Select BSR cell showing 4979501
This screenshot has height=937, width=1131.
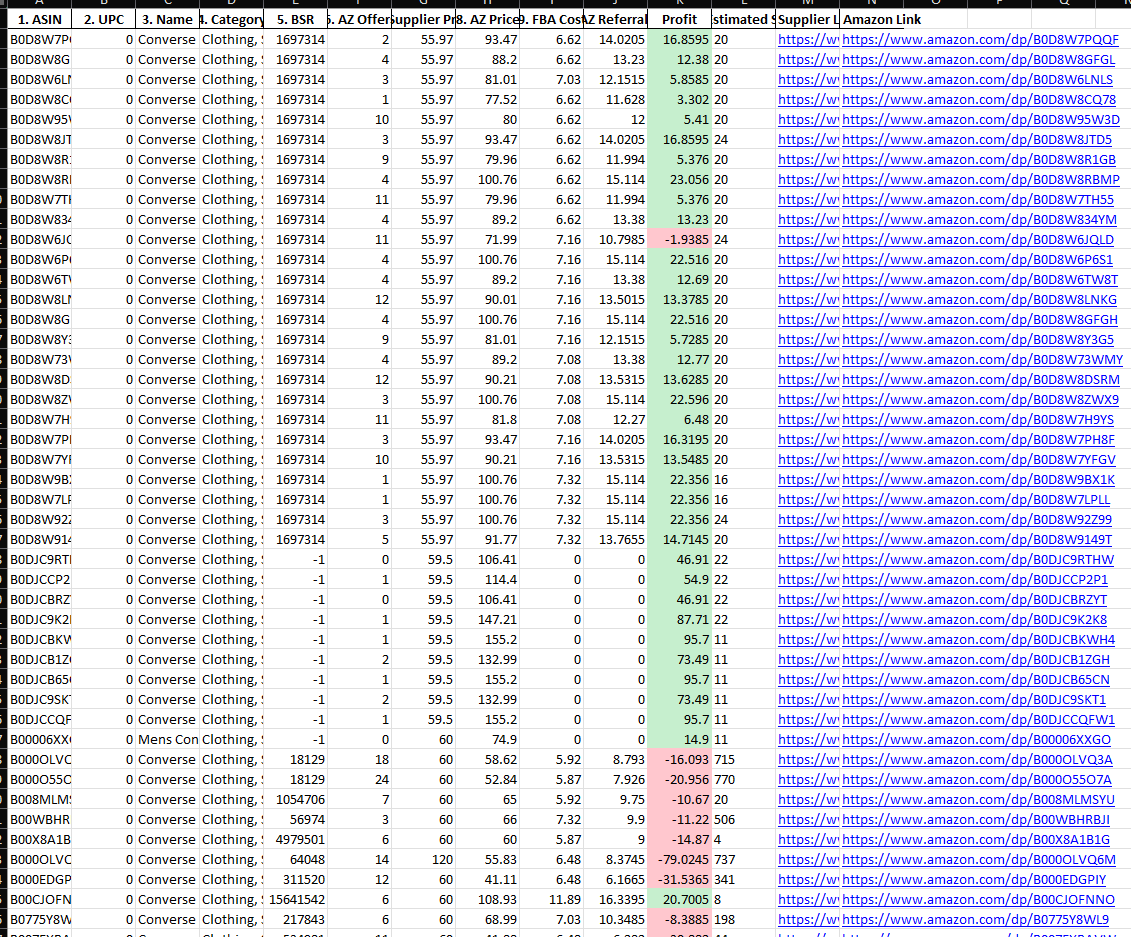[295, 840]
